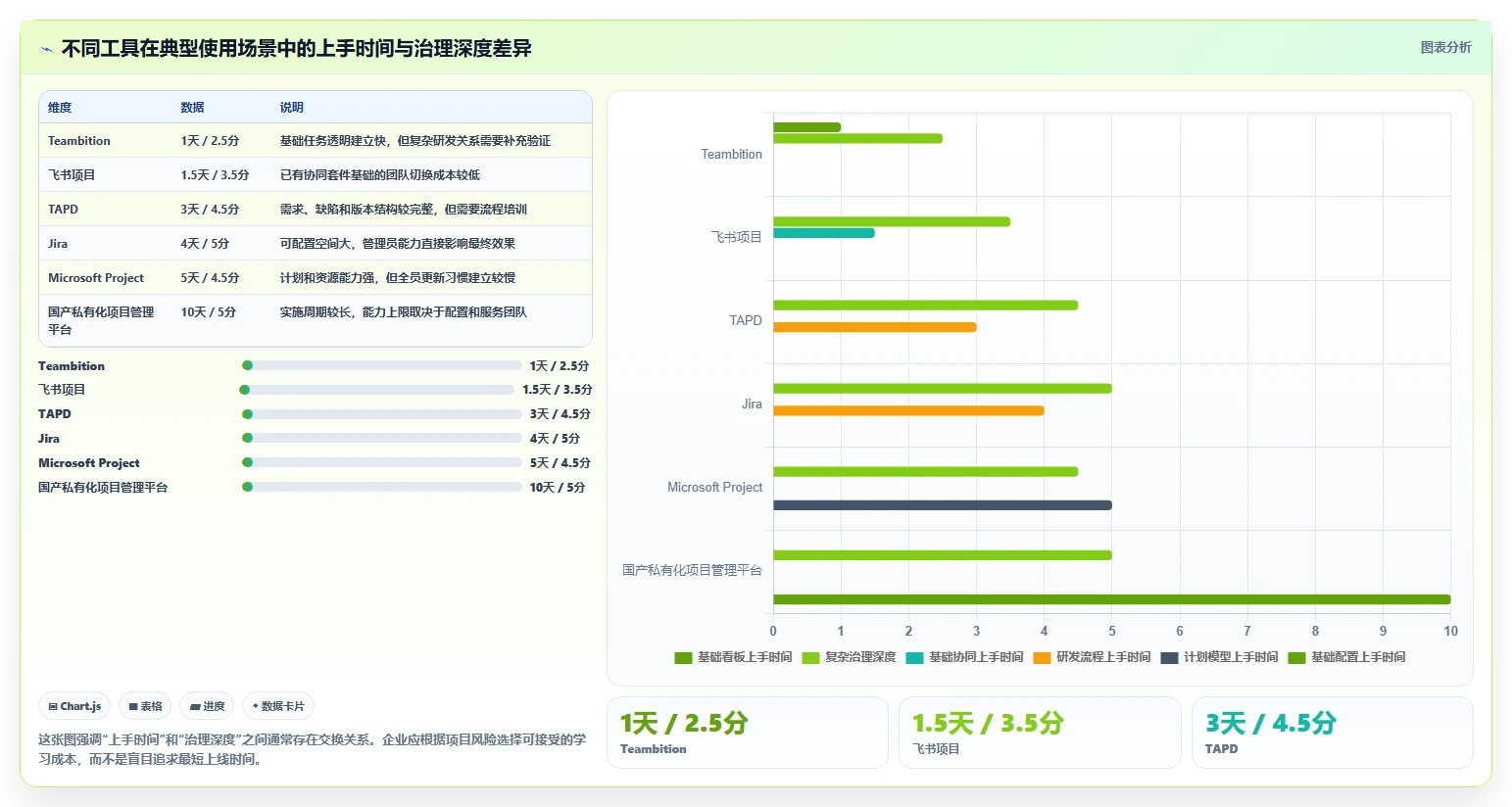
Task: Toggle the 基础协同上手时间 legend item
Action: 964,657
